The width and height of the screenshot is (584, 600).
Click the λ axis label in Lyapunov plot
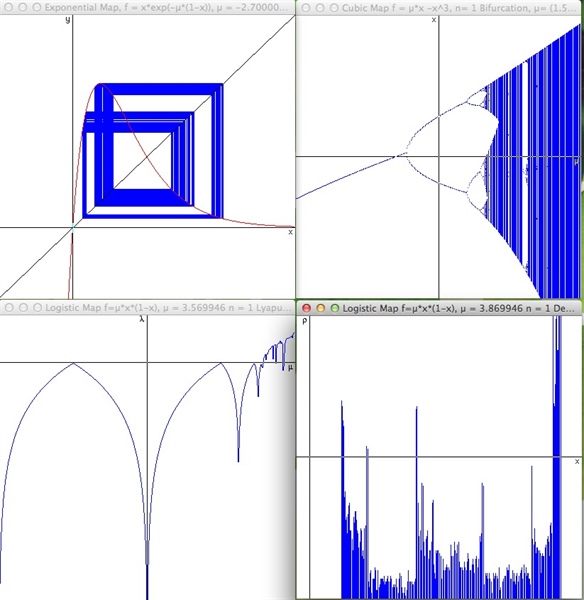tap(142, 319)
